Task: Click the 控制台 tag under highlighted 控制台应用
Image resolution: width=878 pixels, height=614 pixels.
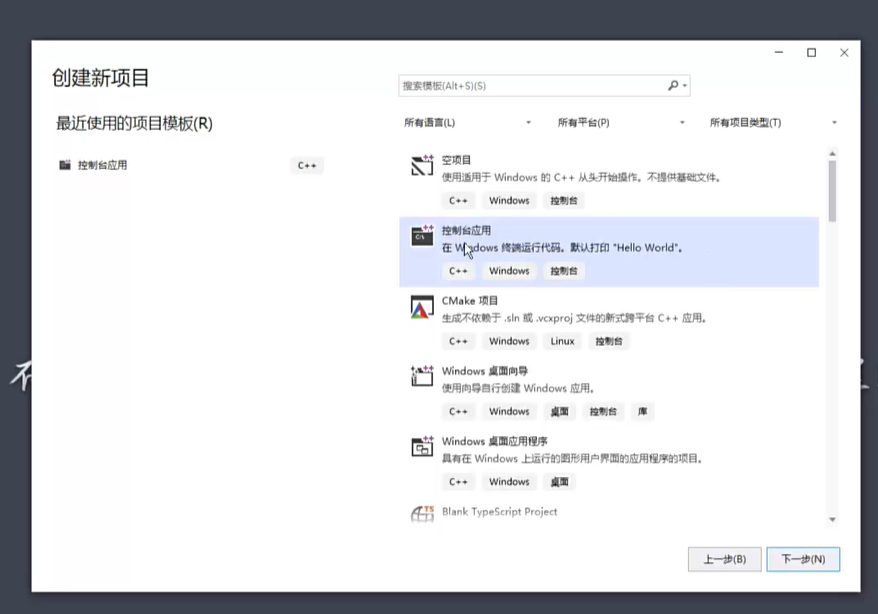Action: 564,271
